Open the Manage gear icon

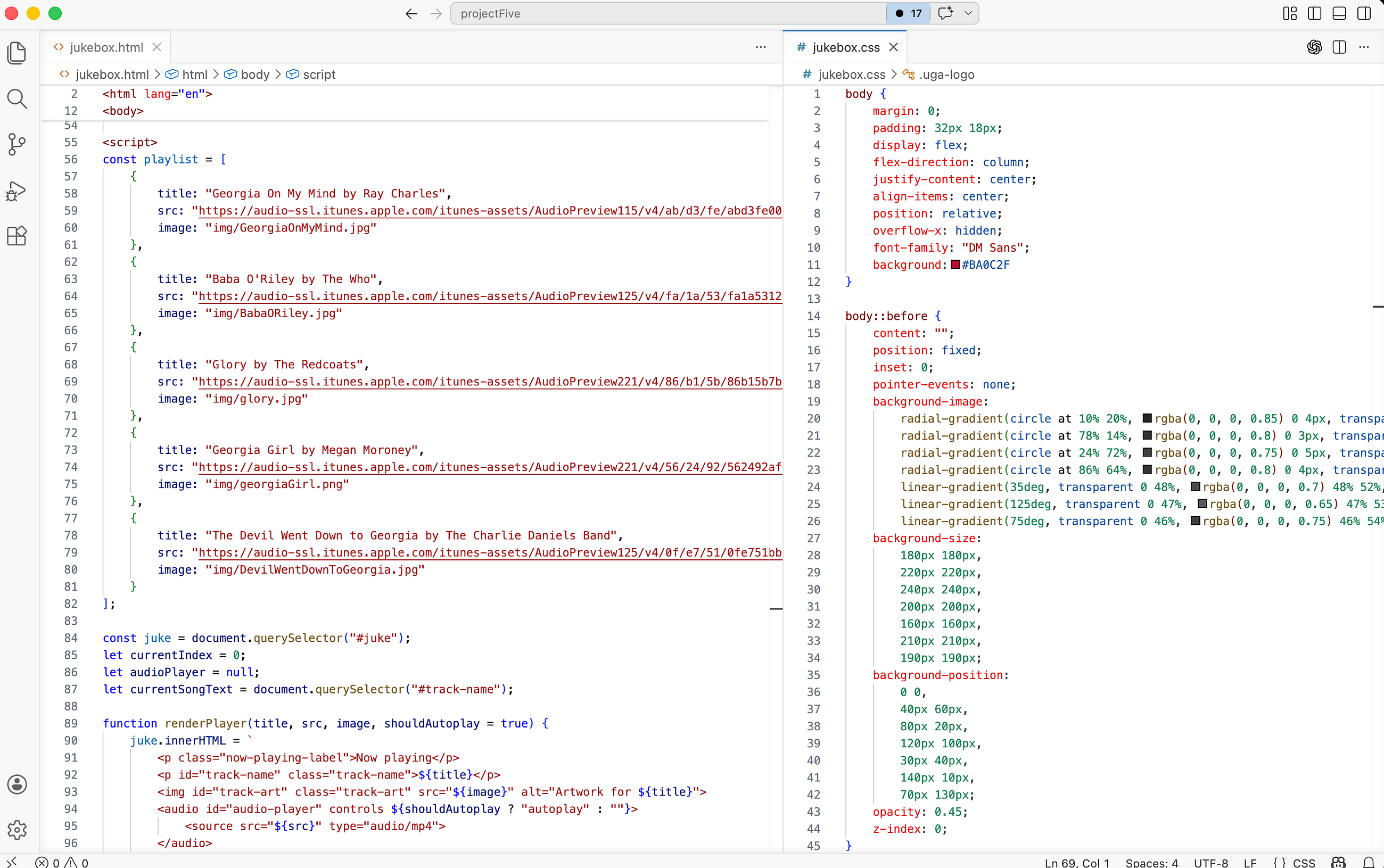17,830
